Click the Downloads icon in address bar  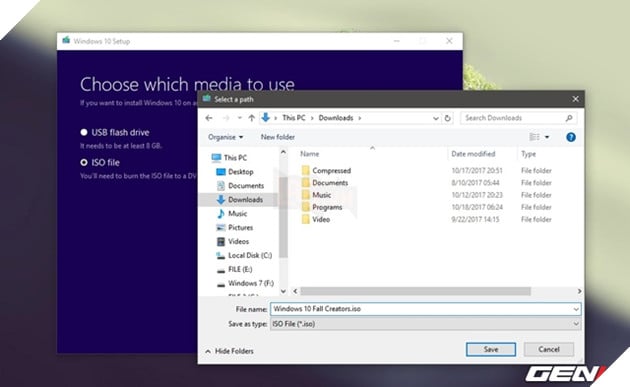coord(265,118)
